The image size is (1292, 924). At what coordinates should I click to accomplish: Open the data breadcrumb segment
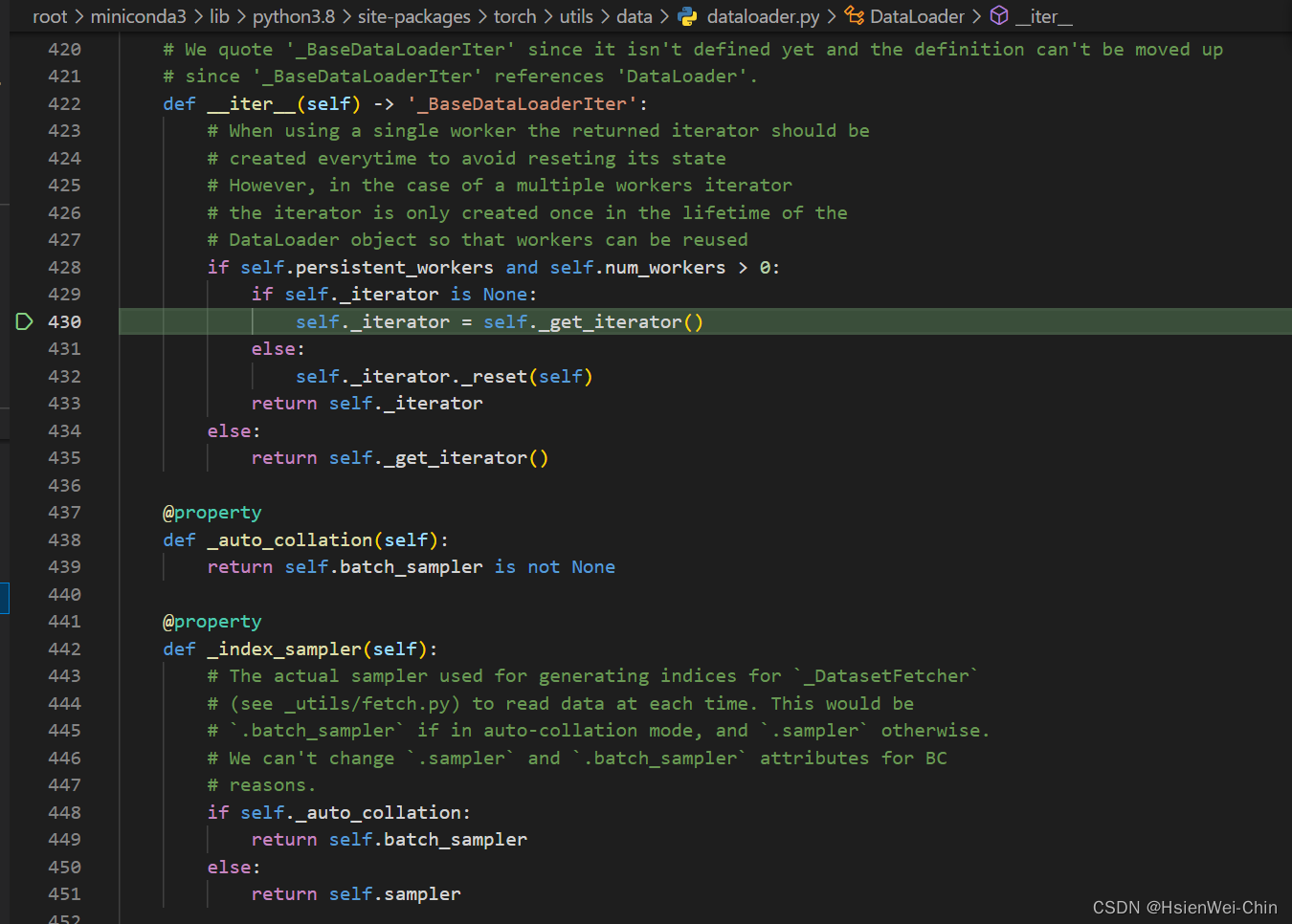point(635,16)
